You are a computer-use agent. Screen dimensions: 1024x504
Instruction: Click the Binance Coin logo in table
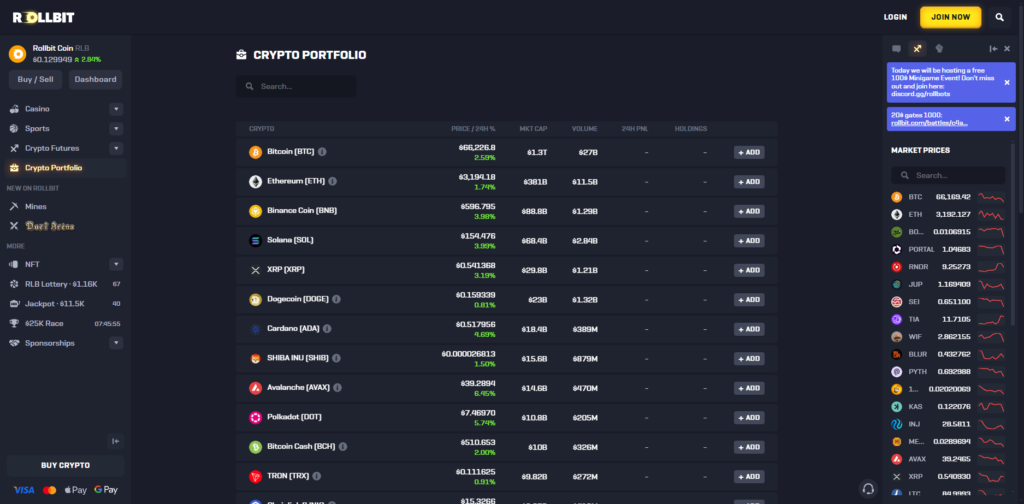pos(255,211)
